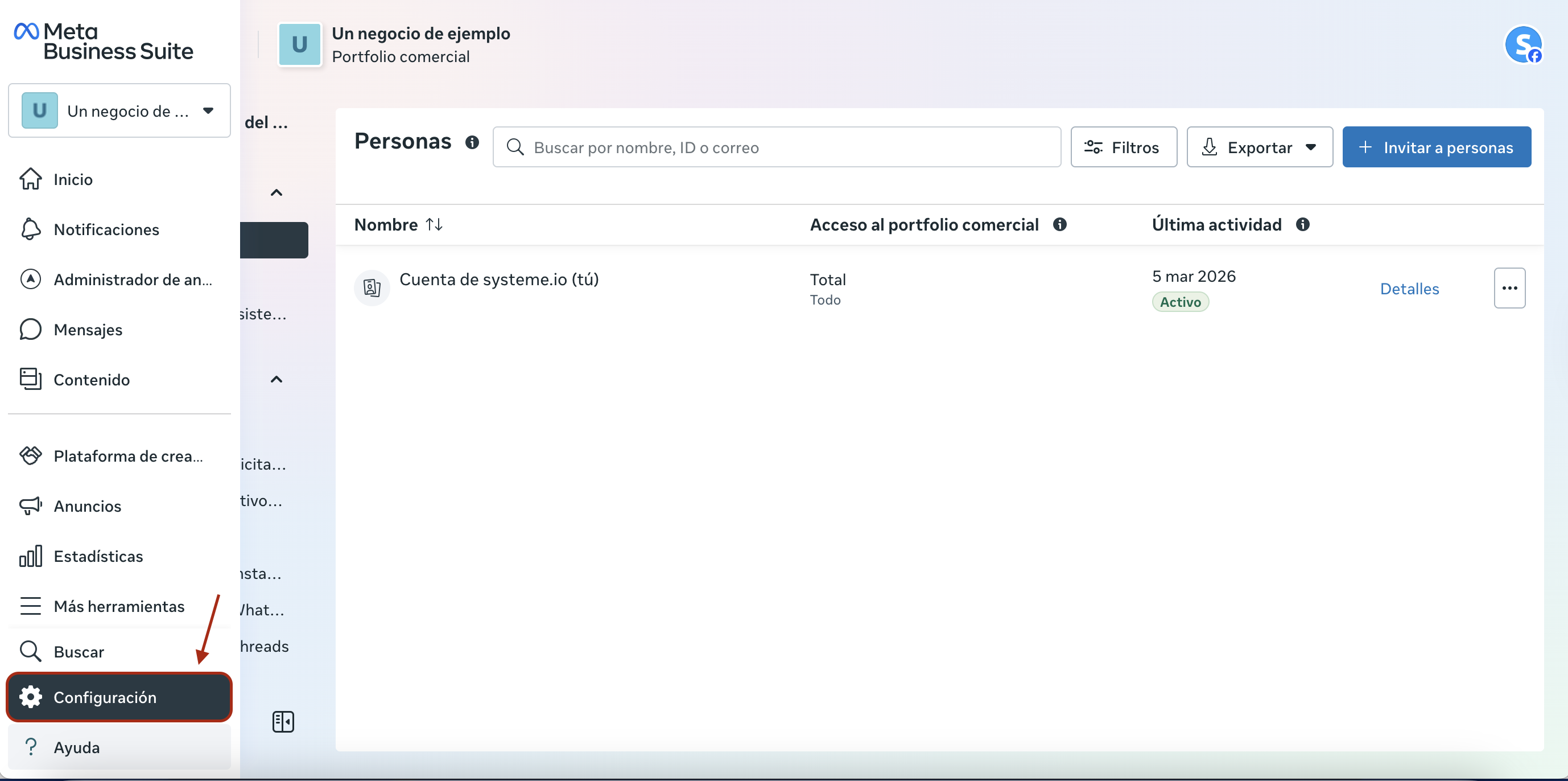Open the Filtros button

pos(1123,147)
